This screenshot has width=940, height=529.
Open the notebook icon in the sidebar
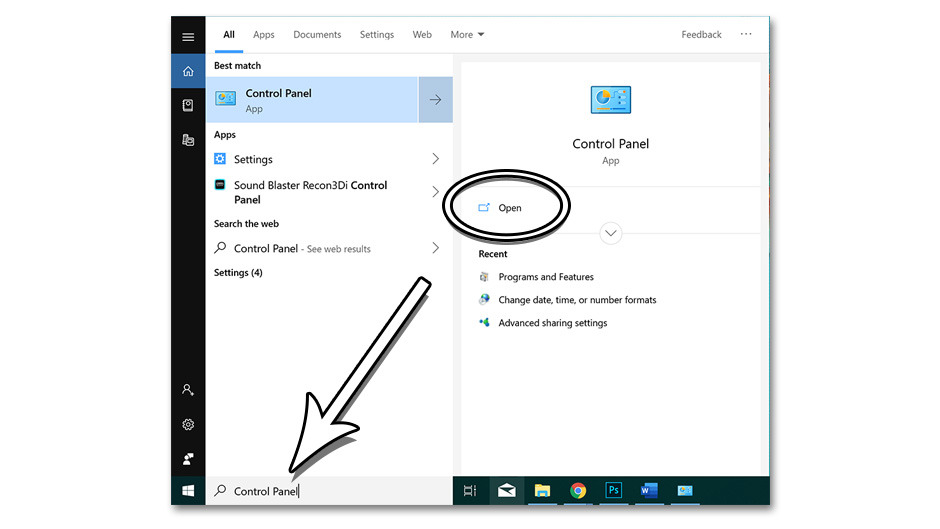click(188, 106)
